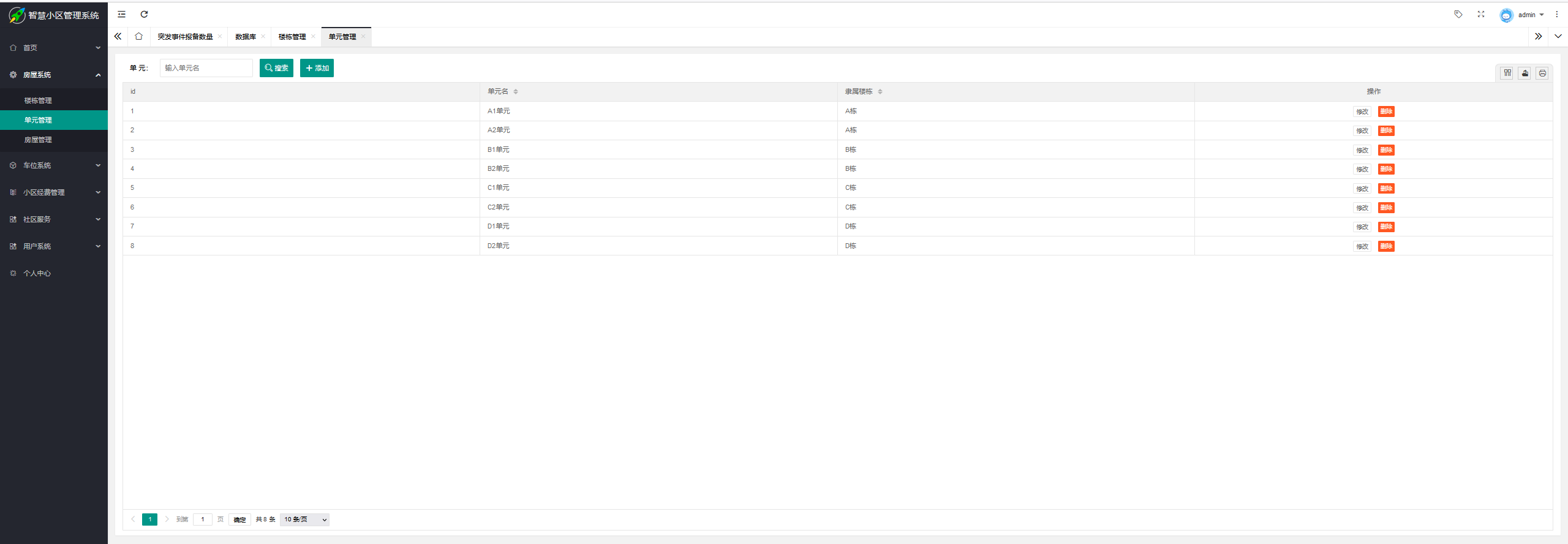Open 楼栋管理 in the sidebar
The height and width of the screenshot is (544, 1568).
pyautogui.click(x=54, y=100)
